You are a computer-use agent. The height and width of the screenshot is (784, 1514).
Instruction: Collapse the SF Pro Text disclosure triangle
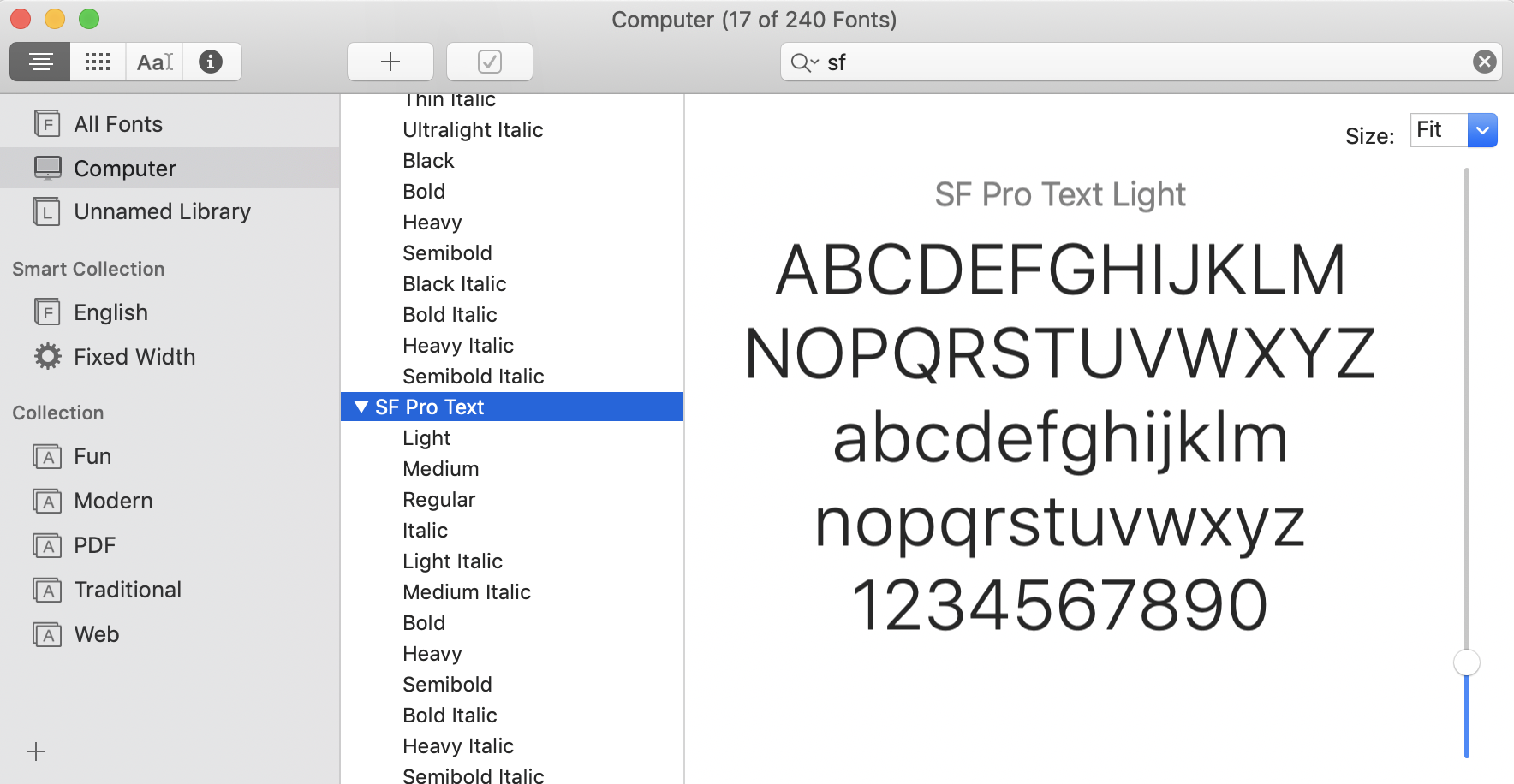pos(361,407)
